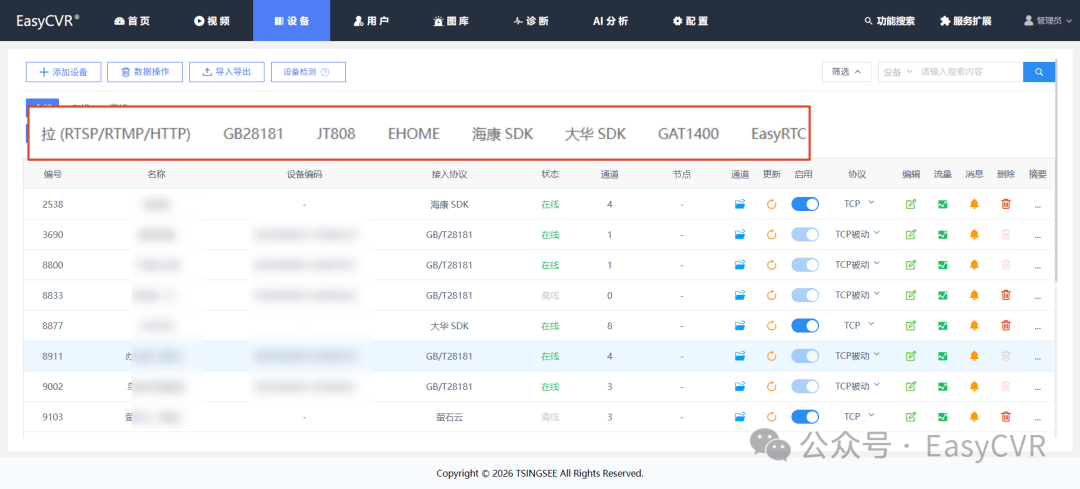The width and height of the screenshot is (1080, 489).
Task: View traffic chart for device 8911
Action: click(x=942, y=356)
